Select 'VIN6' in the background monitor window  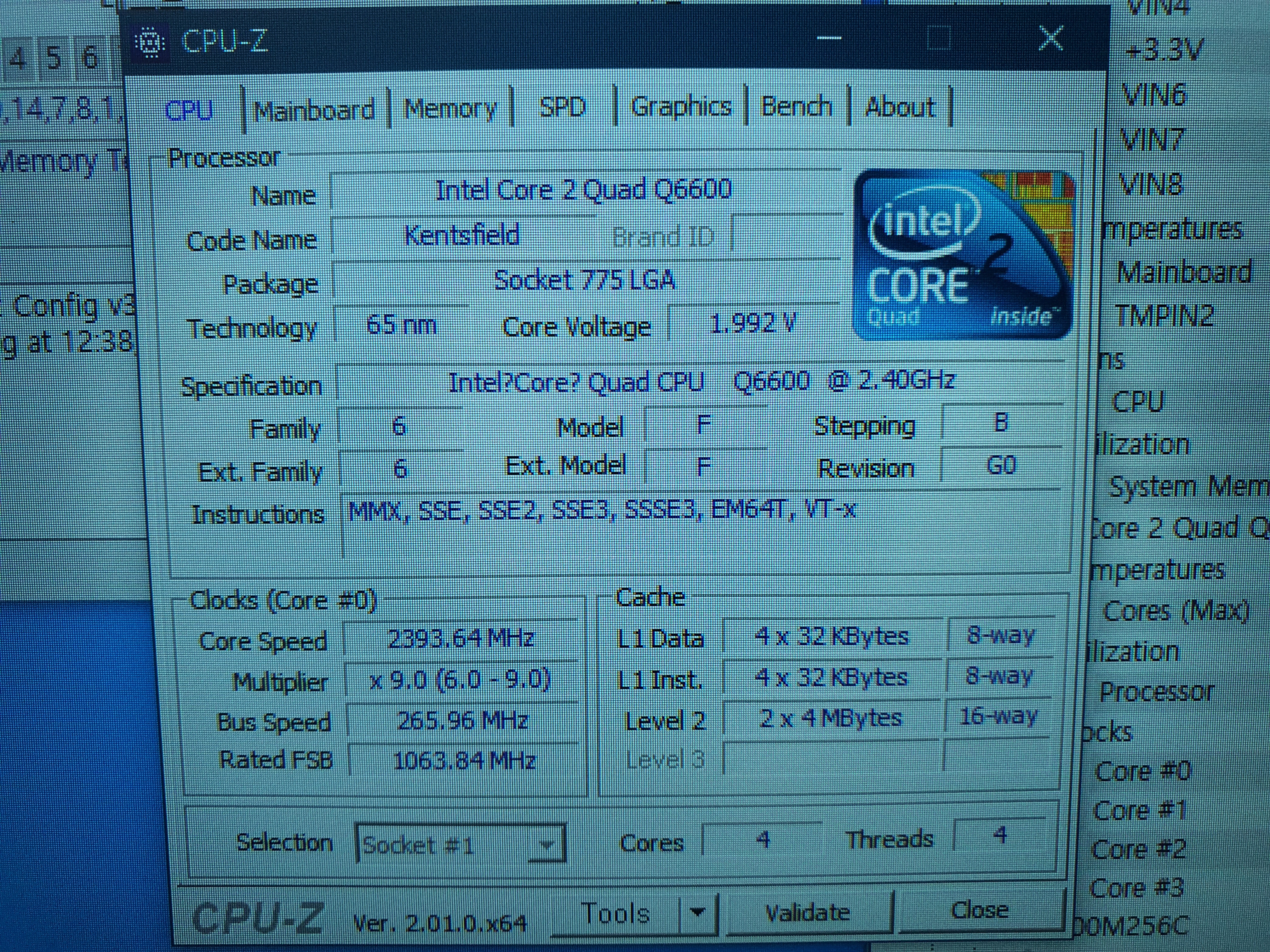pos(1154,95)
